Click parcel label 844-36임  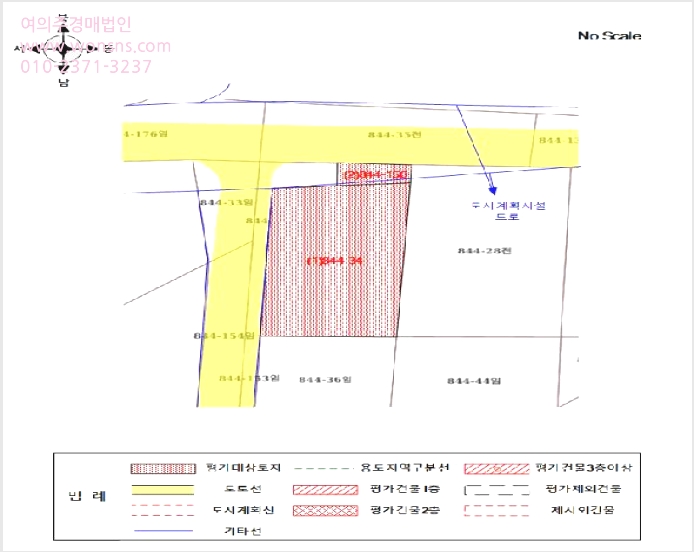click(x=325, y=379)
